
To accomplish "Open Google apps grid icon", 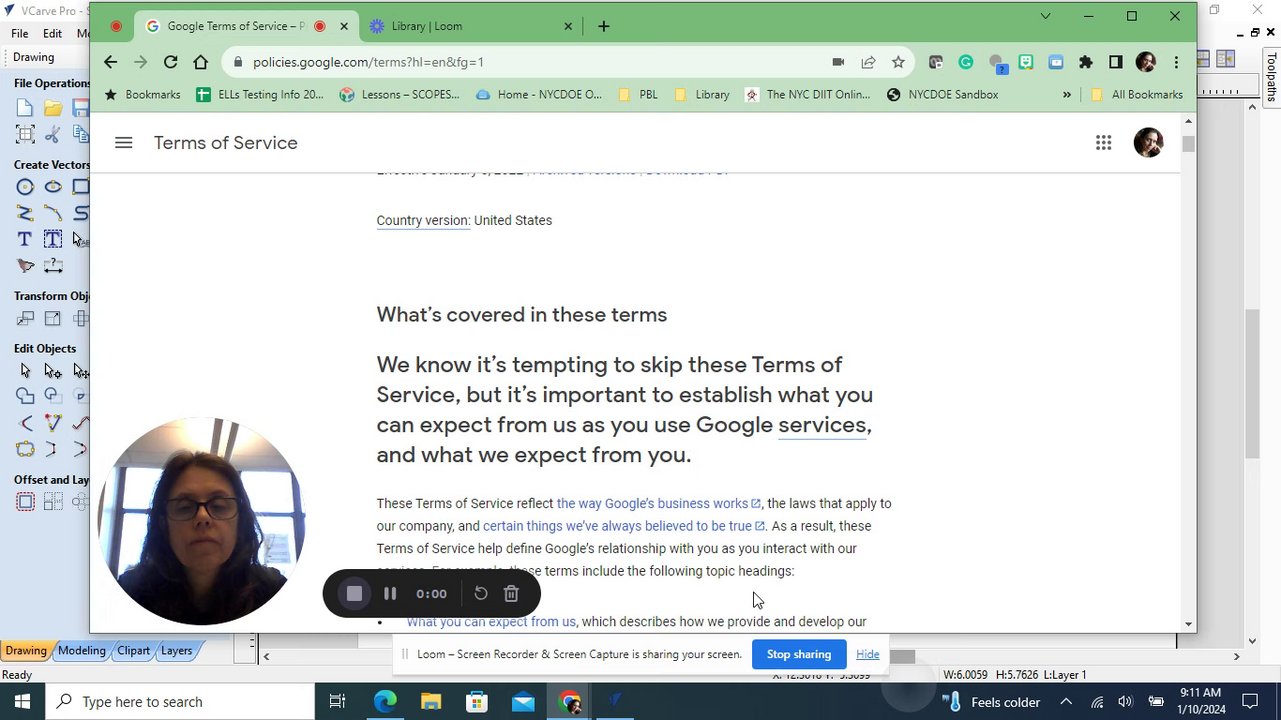I will pos(1103,143).
